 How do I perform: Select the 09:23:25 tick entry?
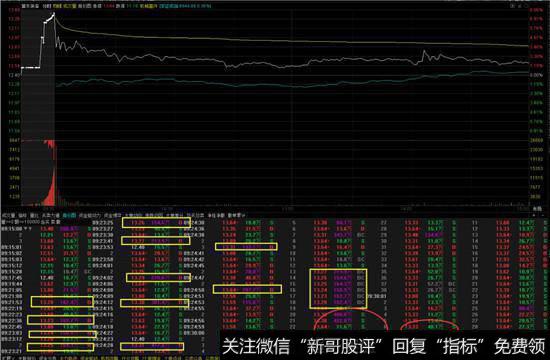[103, 222]
